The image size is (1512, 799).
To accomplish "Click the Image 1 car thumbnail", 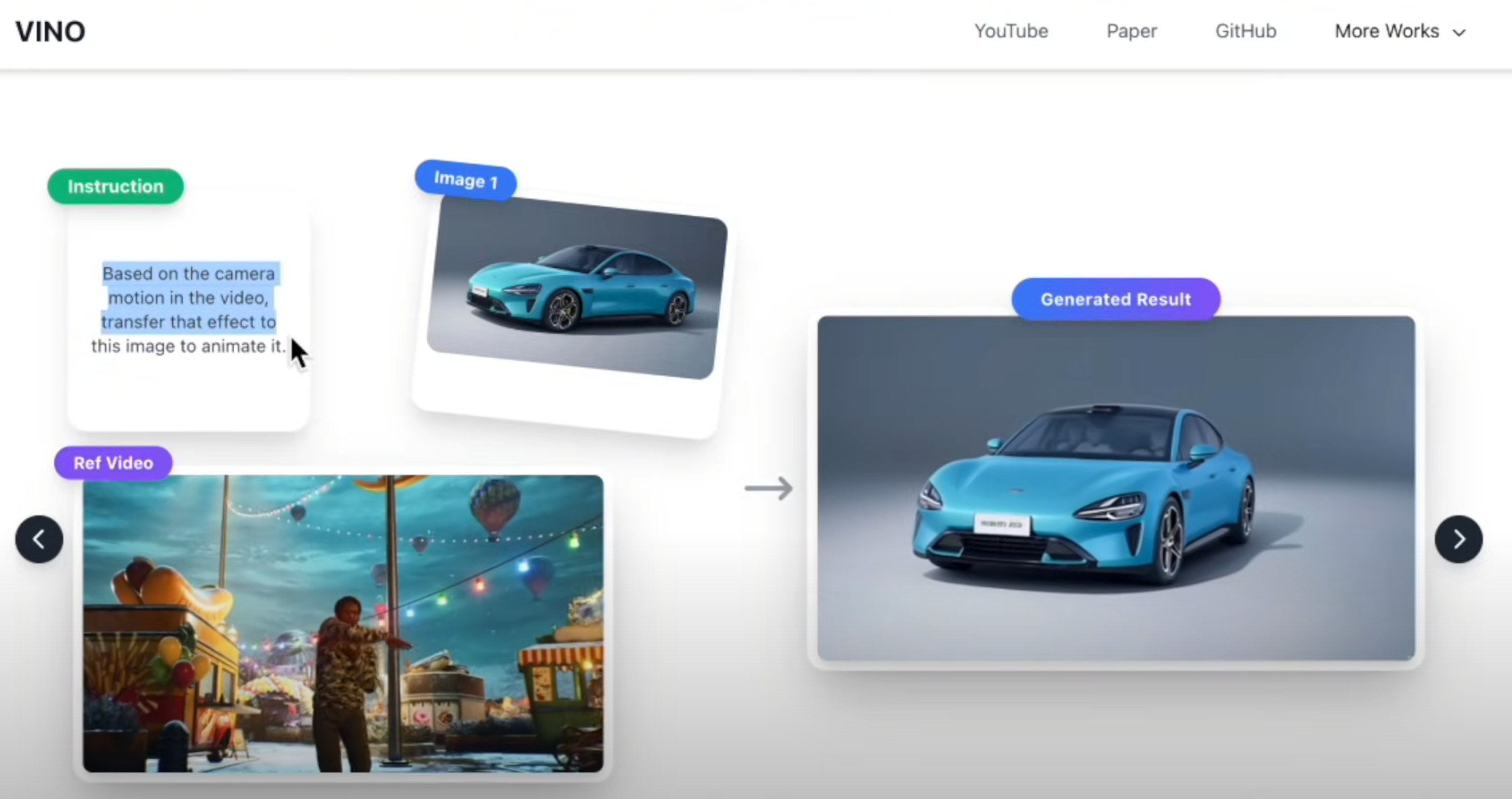I will click(575, 287).
